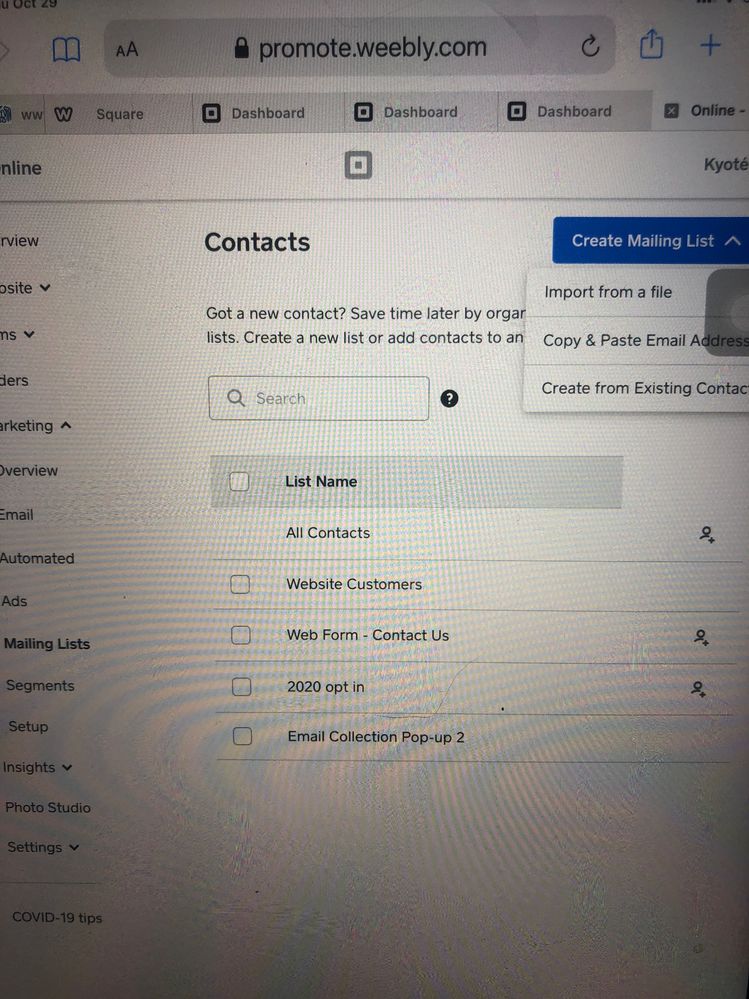The height and width of the screenshot is (999, 749).
Task: Open the Segments sidebar link
Action: pos(40,686)
